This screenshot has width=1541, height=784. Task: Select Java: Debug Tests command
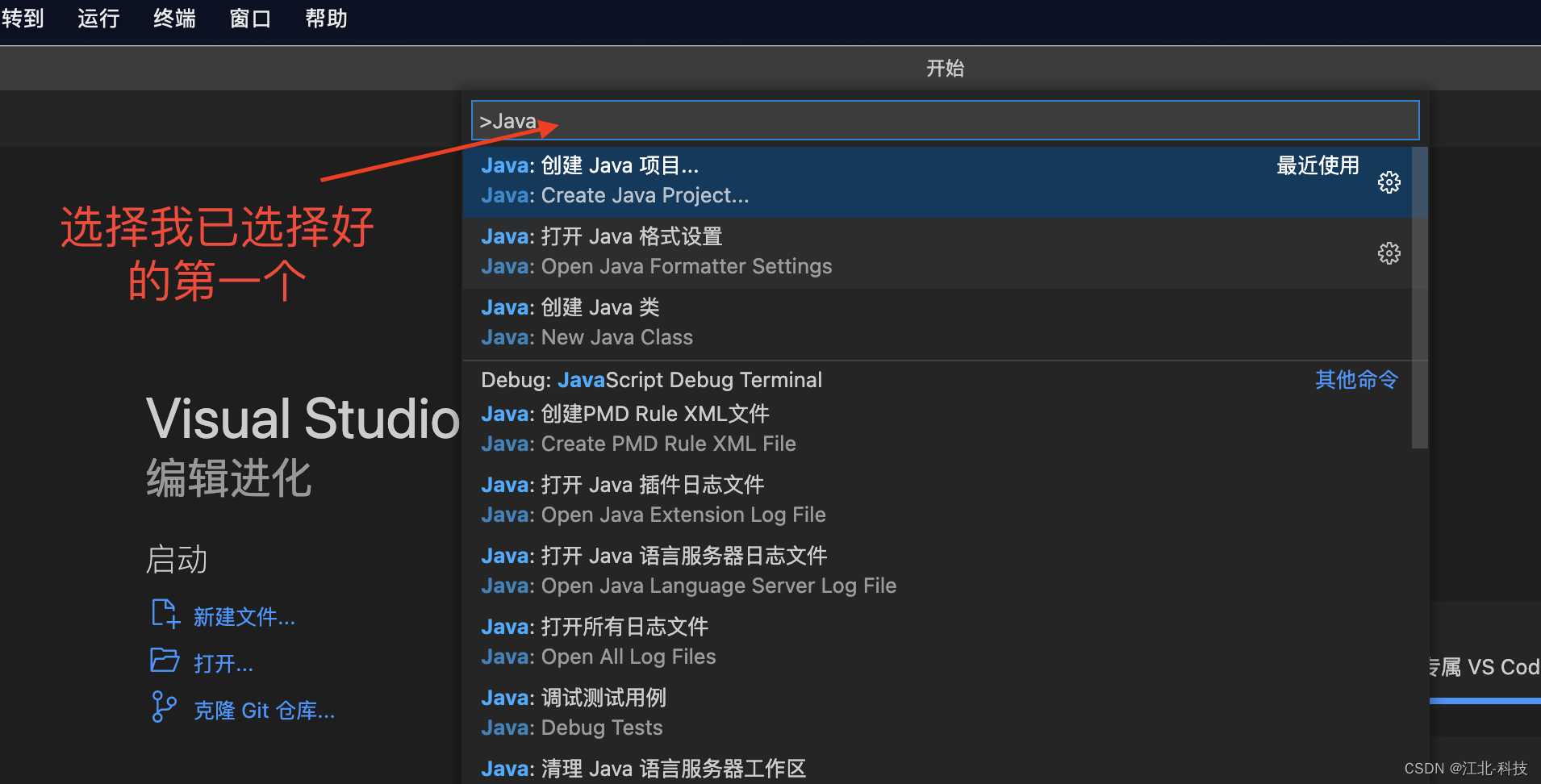(937, 713)
